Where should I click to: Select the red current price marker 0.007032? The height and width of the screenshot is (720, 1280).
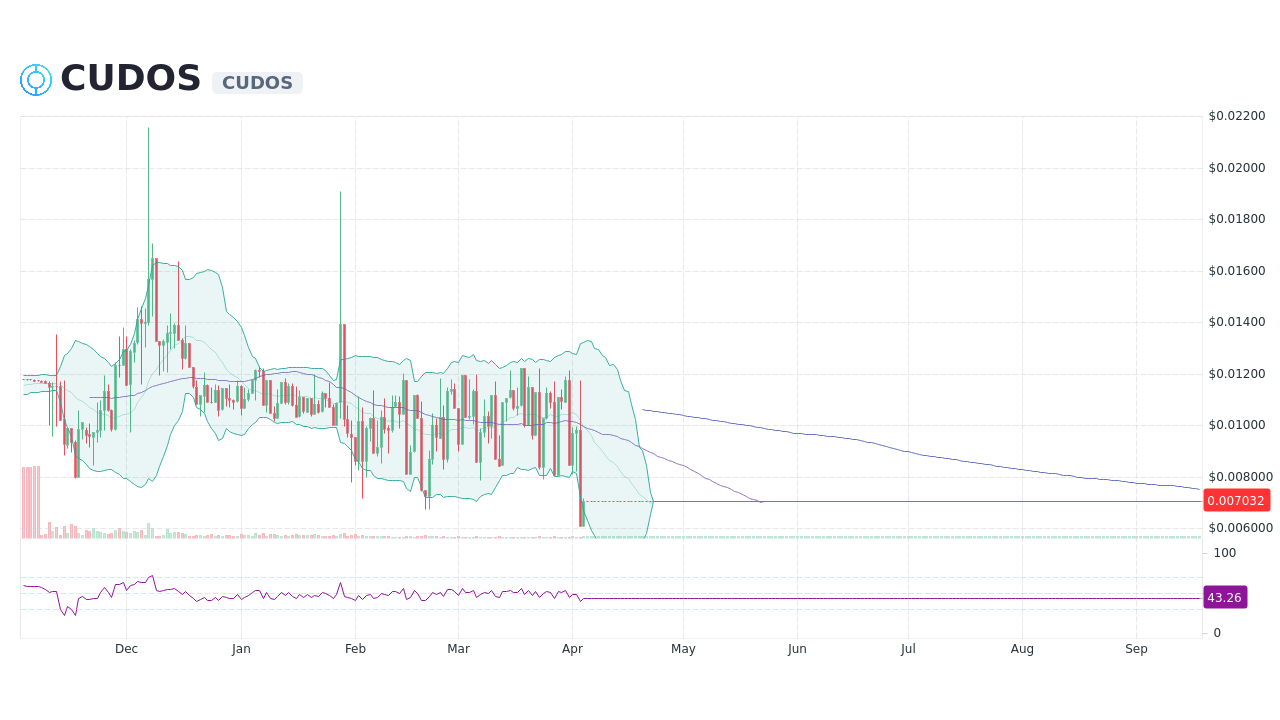1237,501
